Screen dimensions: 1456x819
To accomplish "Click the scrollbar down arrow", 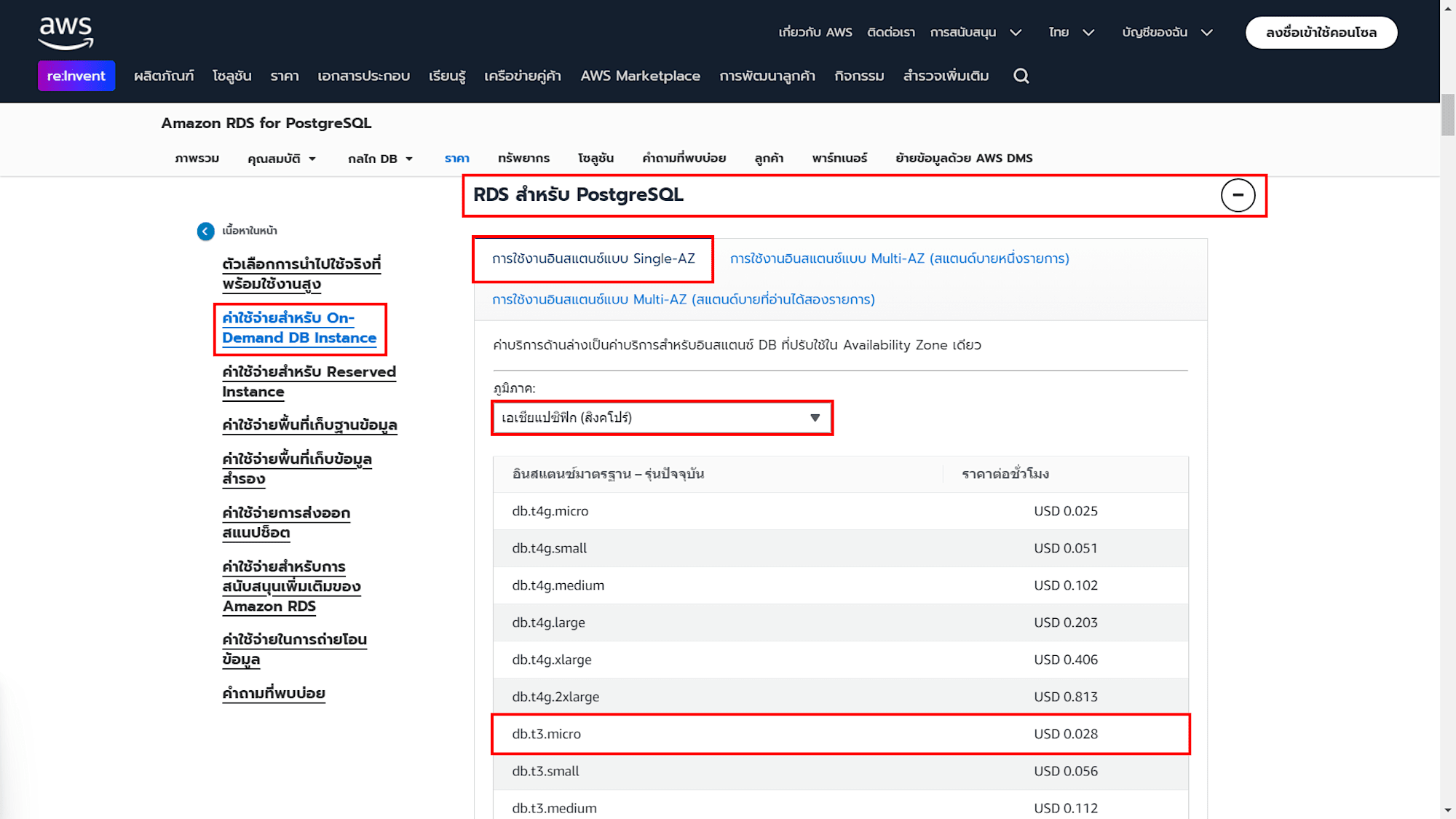I will point(1447,810).
